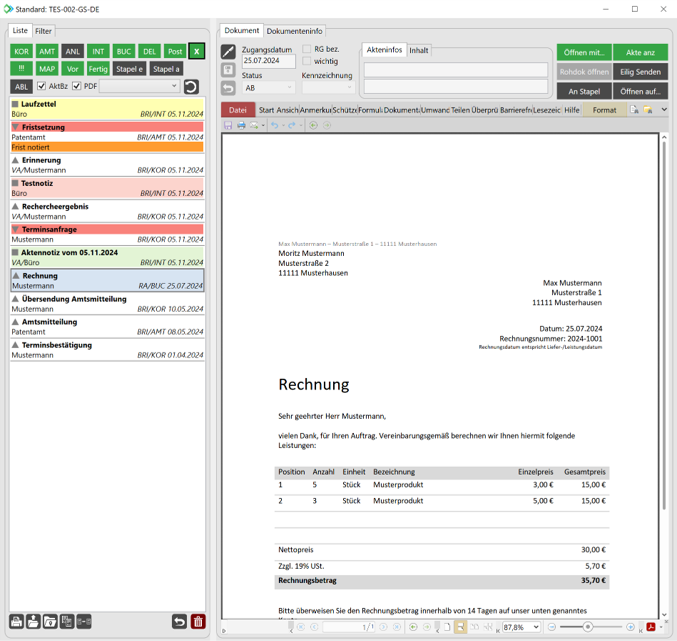
Task: Click the Öffnen mit... button
Action: (583, 52)
